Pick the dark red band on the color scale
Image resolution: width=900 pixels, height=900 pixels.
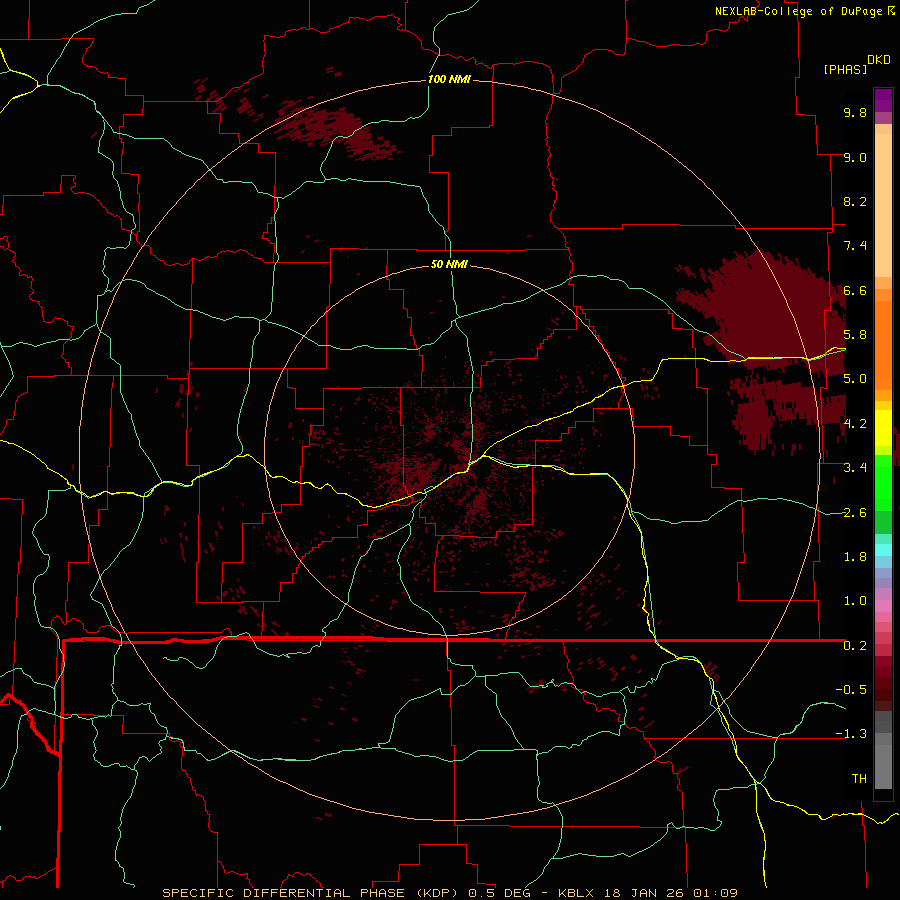coord(883,683)
